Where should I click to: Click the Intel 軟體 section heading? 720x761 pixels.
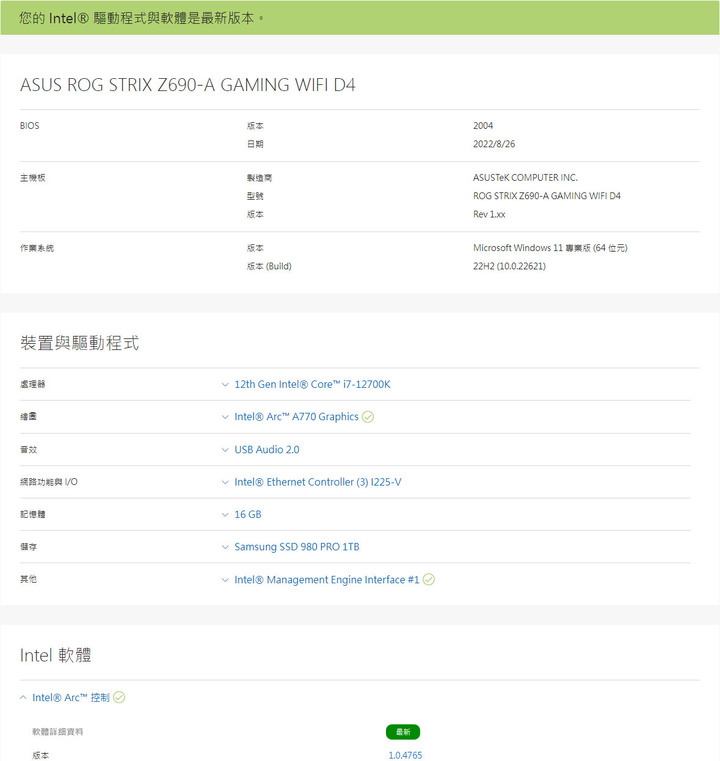[x=55, y=655]
